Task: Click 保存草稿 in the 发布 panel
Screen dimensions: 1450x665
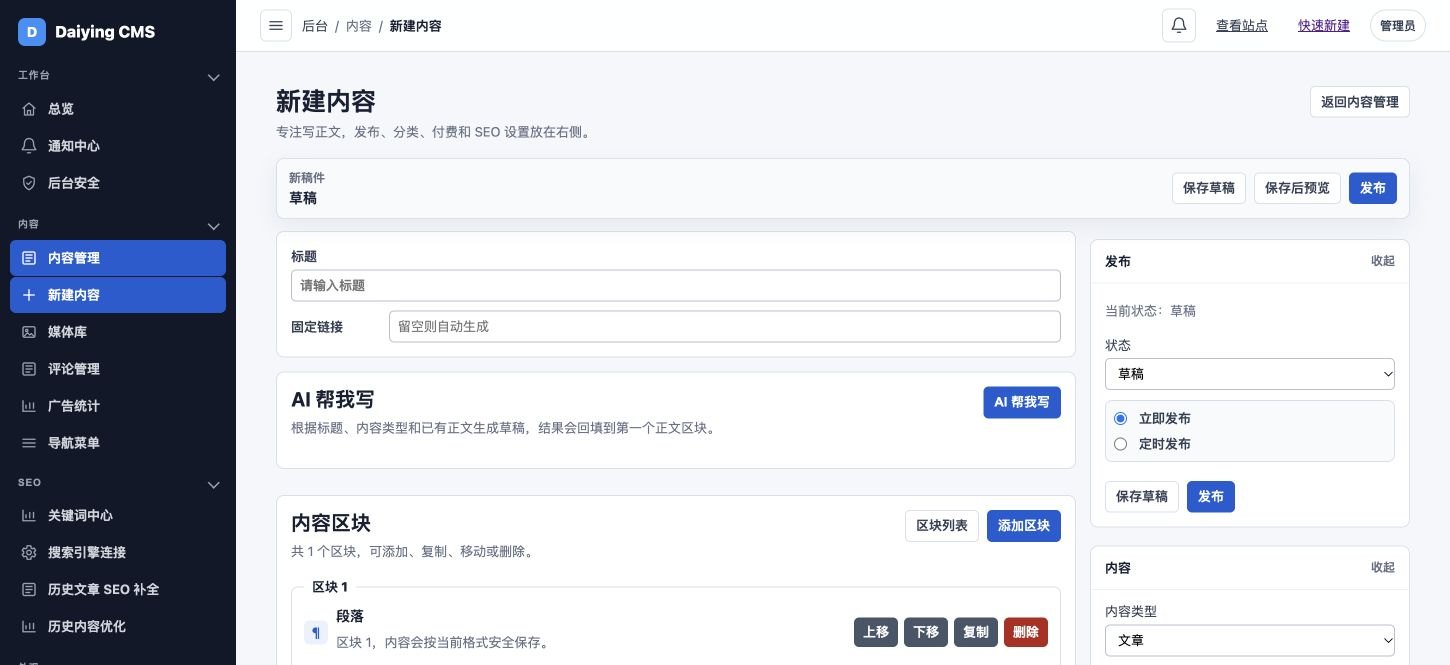Action: [x=1142, y=497]
